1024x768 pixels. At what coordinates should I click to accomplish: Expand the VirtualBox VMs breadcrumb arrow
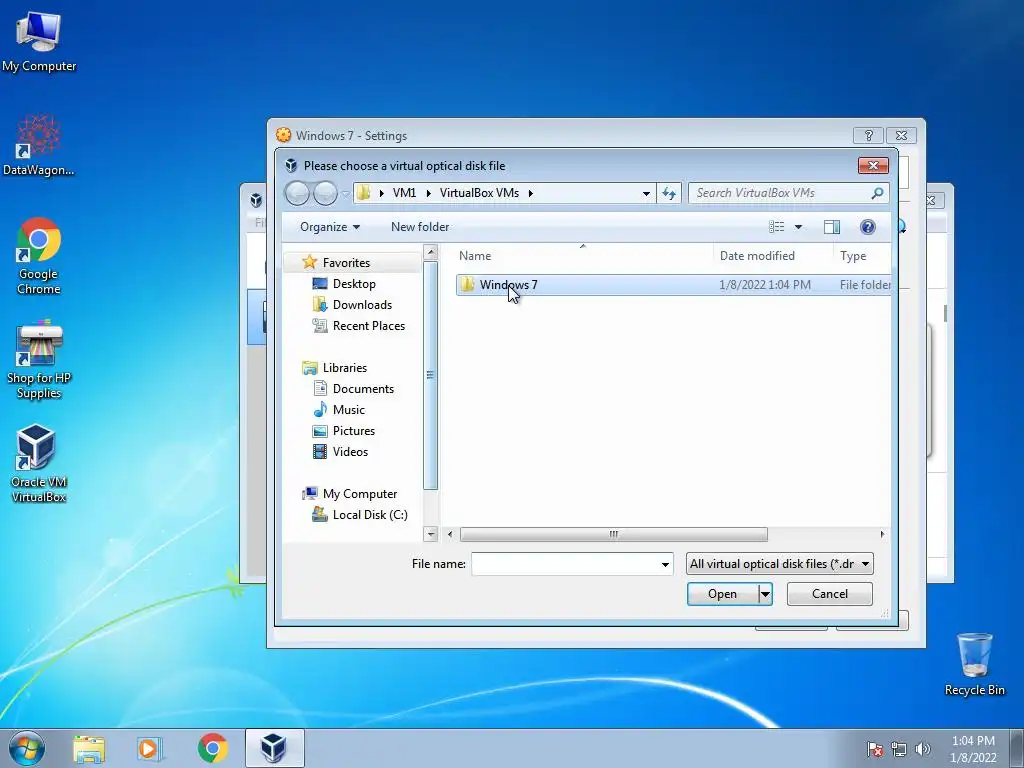[x=530, y=193]
